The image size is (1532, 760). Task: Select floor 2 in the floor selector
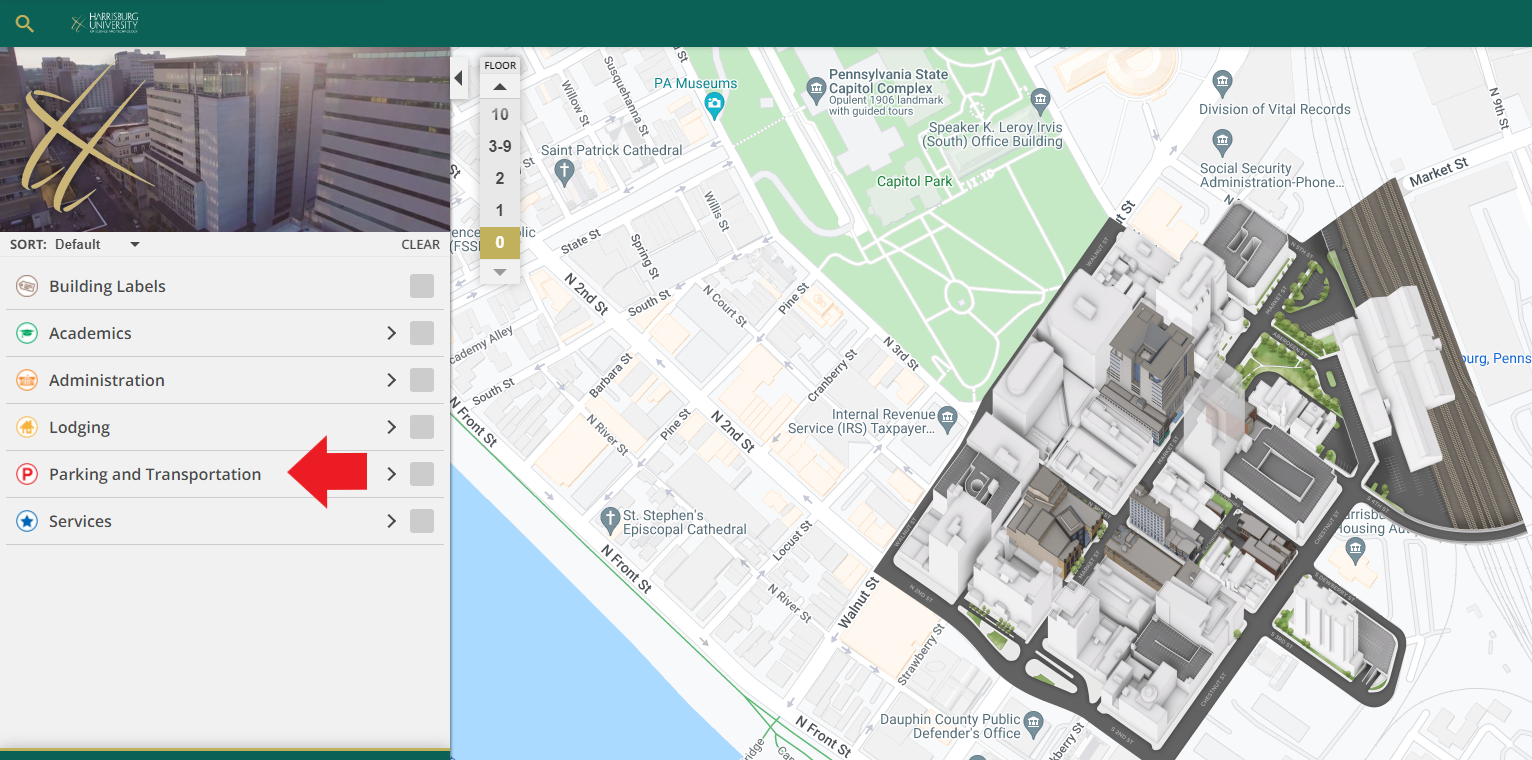500,178
